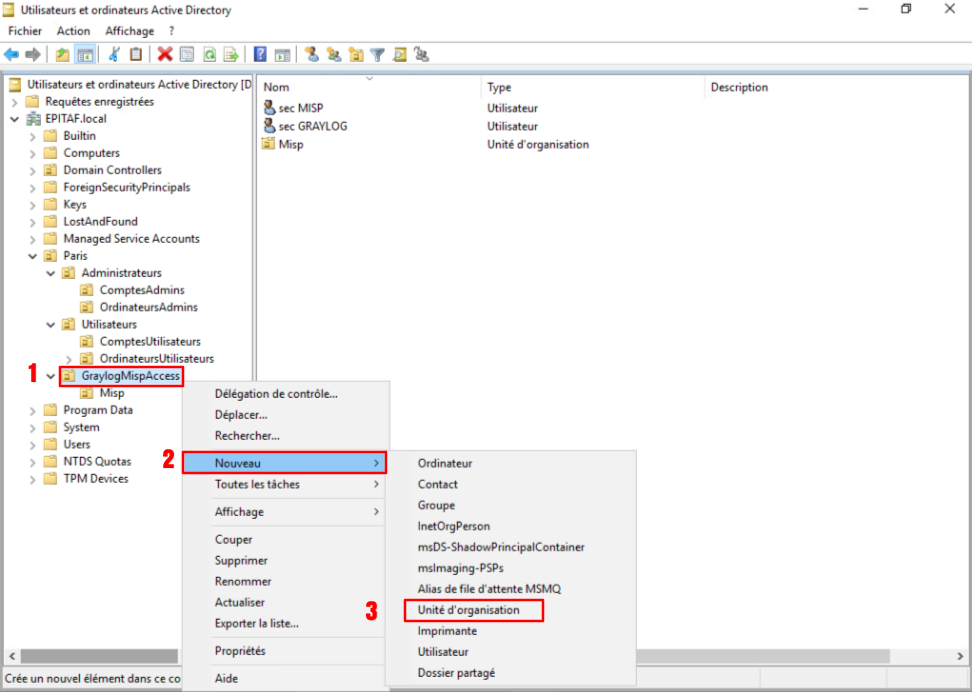Click the Refresh toolbar icon
This screenshot has width=972, height=692.
[x=210, y=54]
